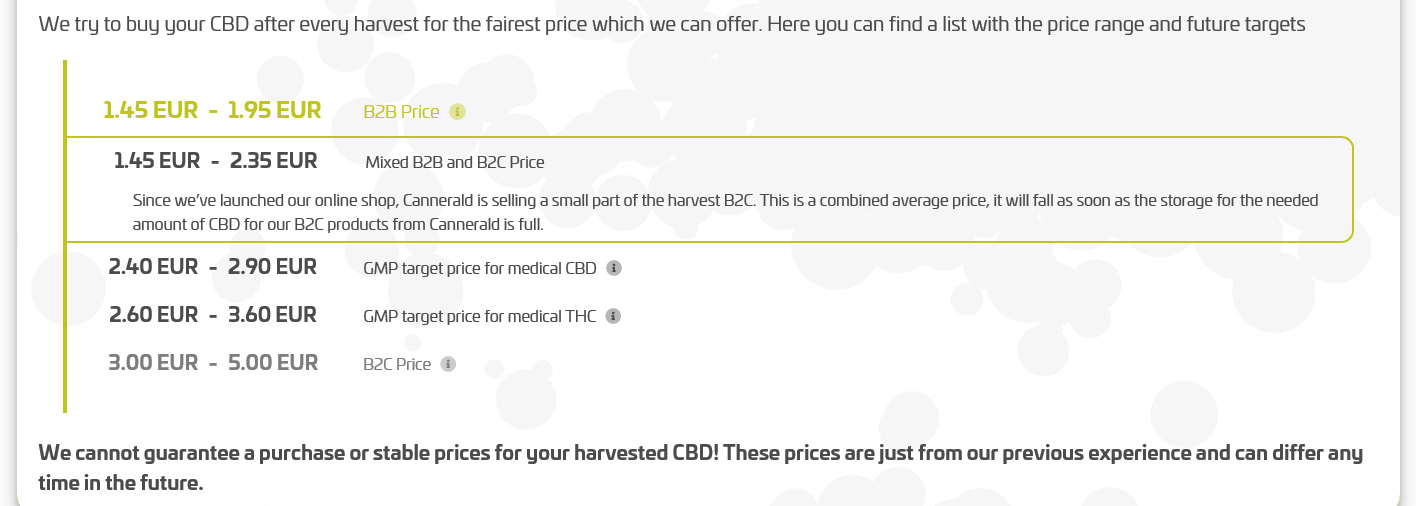Select the 2.60 EUR - 3.60 EUR range
The height and width of the screenshot is (506, 1416).
pos(213,314)
